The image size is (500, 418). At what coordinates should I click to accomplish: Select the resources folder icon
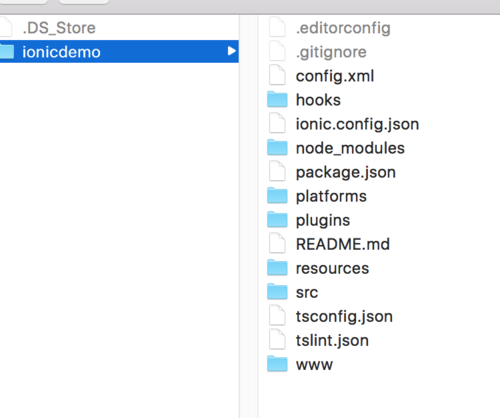point(277,267)
